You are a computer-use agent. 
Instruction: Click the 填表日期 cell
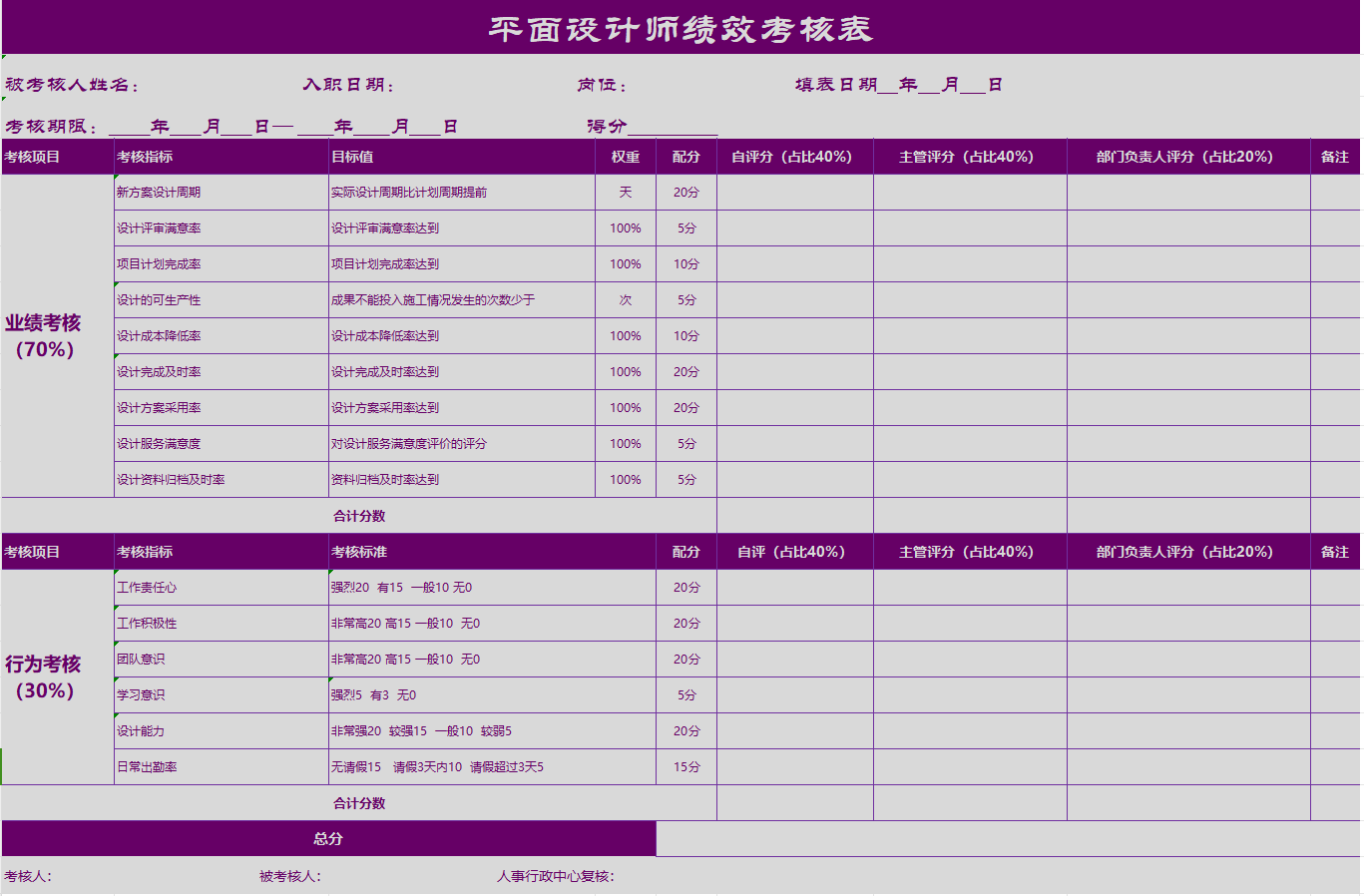[898, 86]
